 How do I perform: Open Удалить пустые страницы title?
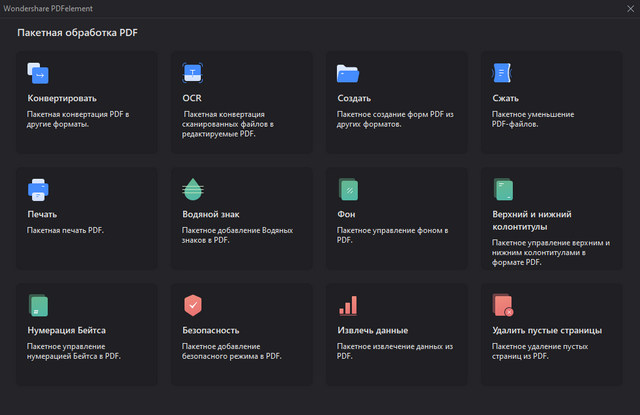tap(547, 330)
